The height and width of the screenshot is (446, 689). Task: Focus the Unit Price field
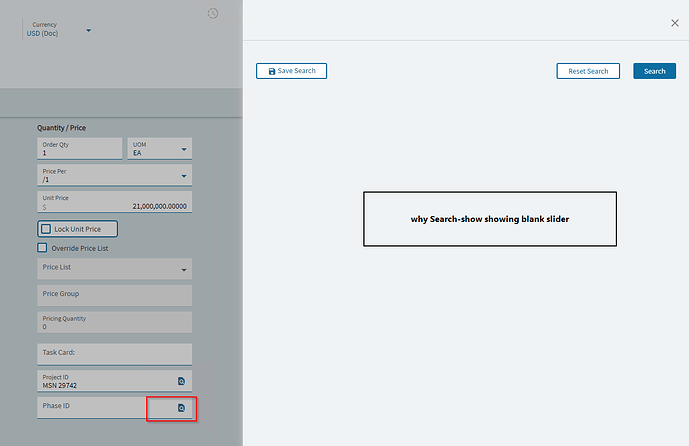click(x=115, y=202)
